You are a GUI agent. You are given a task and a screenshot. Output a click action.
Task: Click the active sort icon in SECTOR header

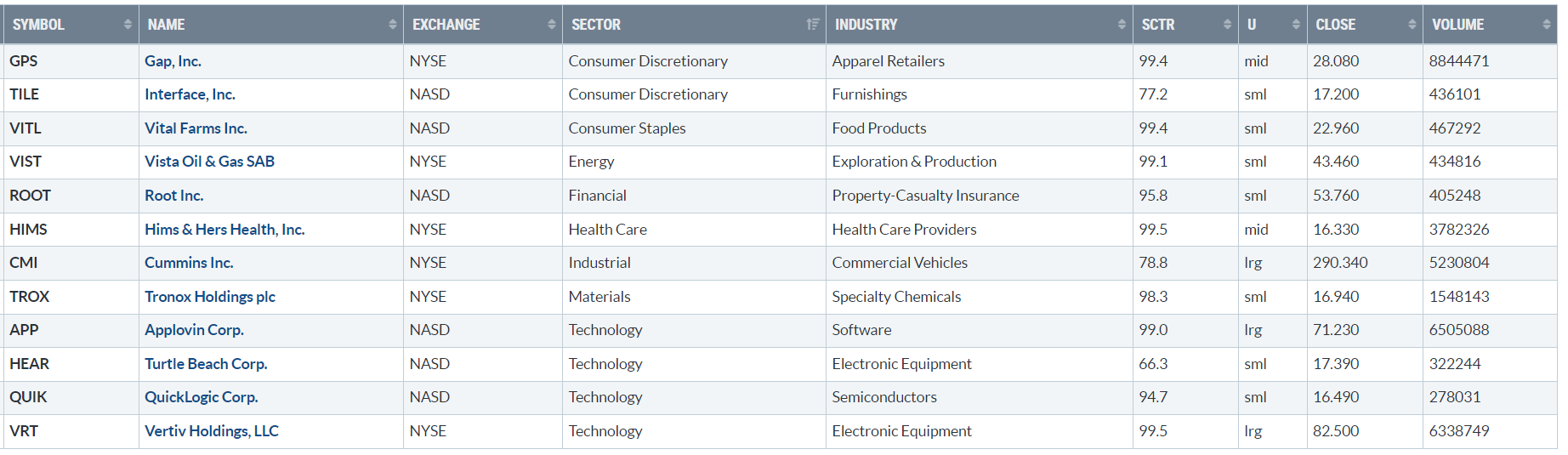(813, 25)
